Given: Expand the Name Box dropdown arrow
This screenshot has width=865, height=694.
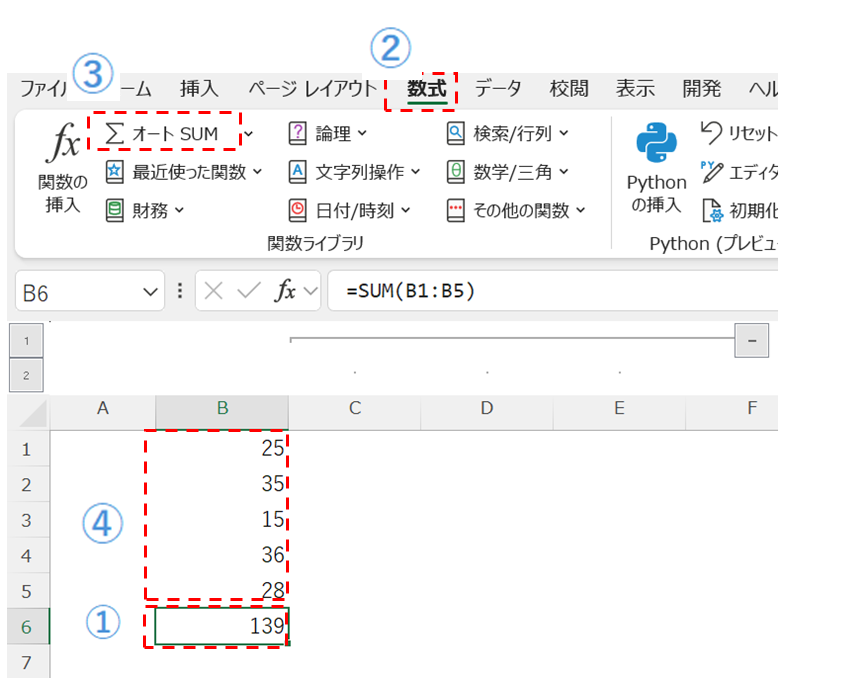Looking at the screenshot, I should coord(151,292).
